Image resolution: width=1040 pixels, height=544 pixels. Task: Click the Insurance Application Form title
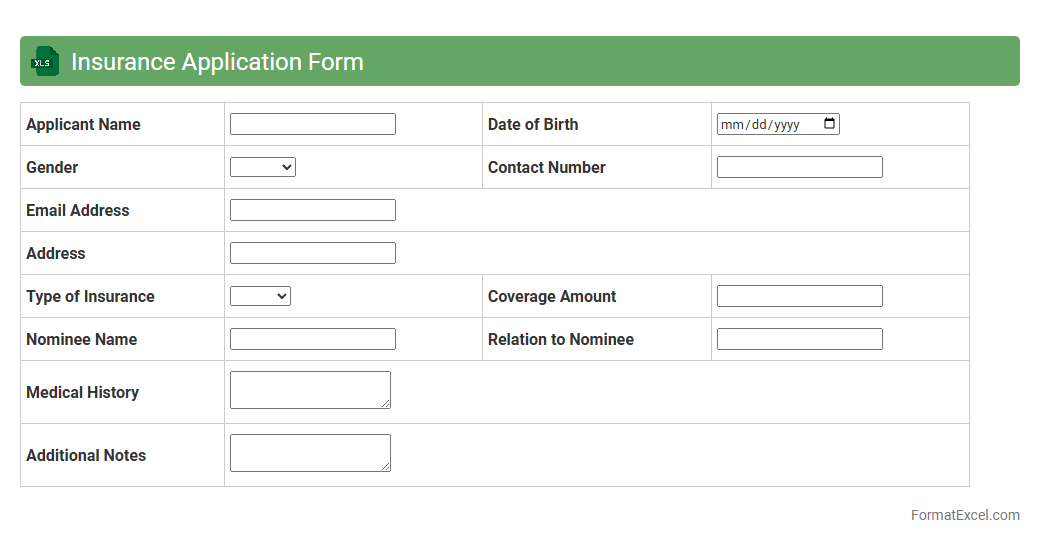pyautogui.click(x=217, y=62)
